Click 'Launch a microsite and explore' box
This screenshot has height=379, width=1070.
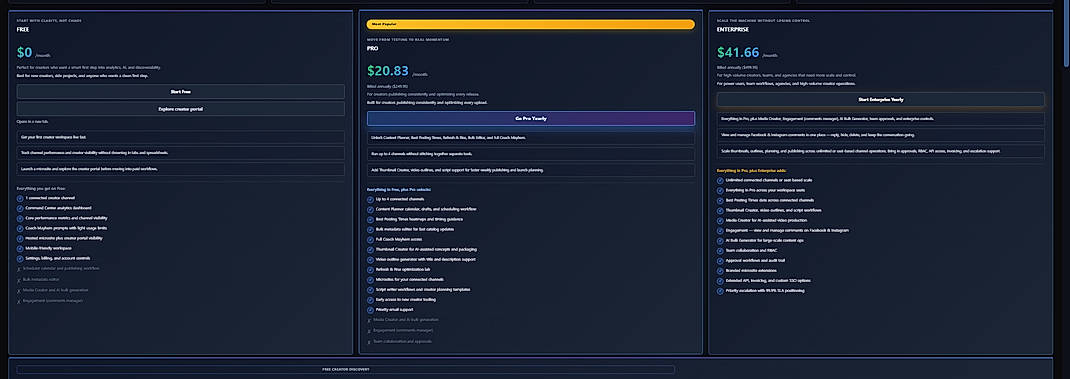tap(181, 169)
